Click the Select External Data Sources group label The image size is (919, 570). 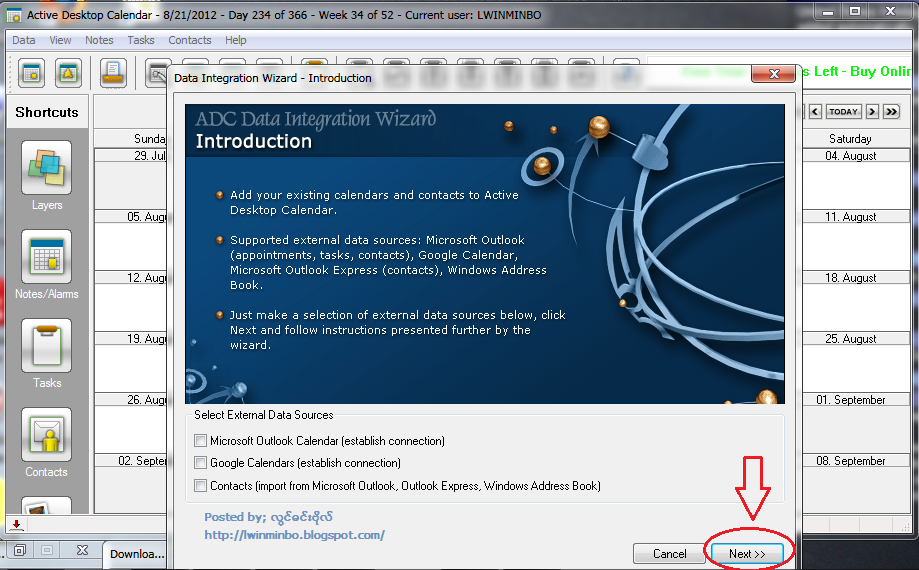click(x=264, y=415)
